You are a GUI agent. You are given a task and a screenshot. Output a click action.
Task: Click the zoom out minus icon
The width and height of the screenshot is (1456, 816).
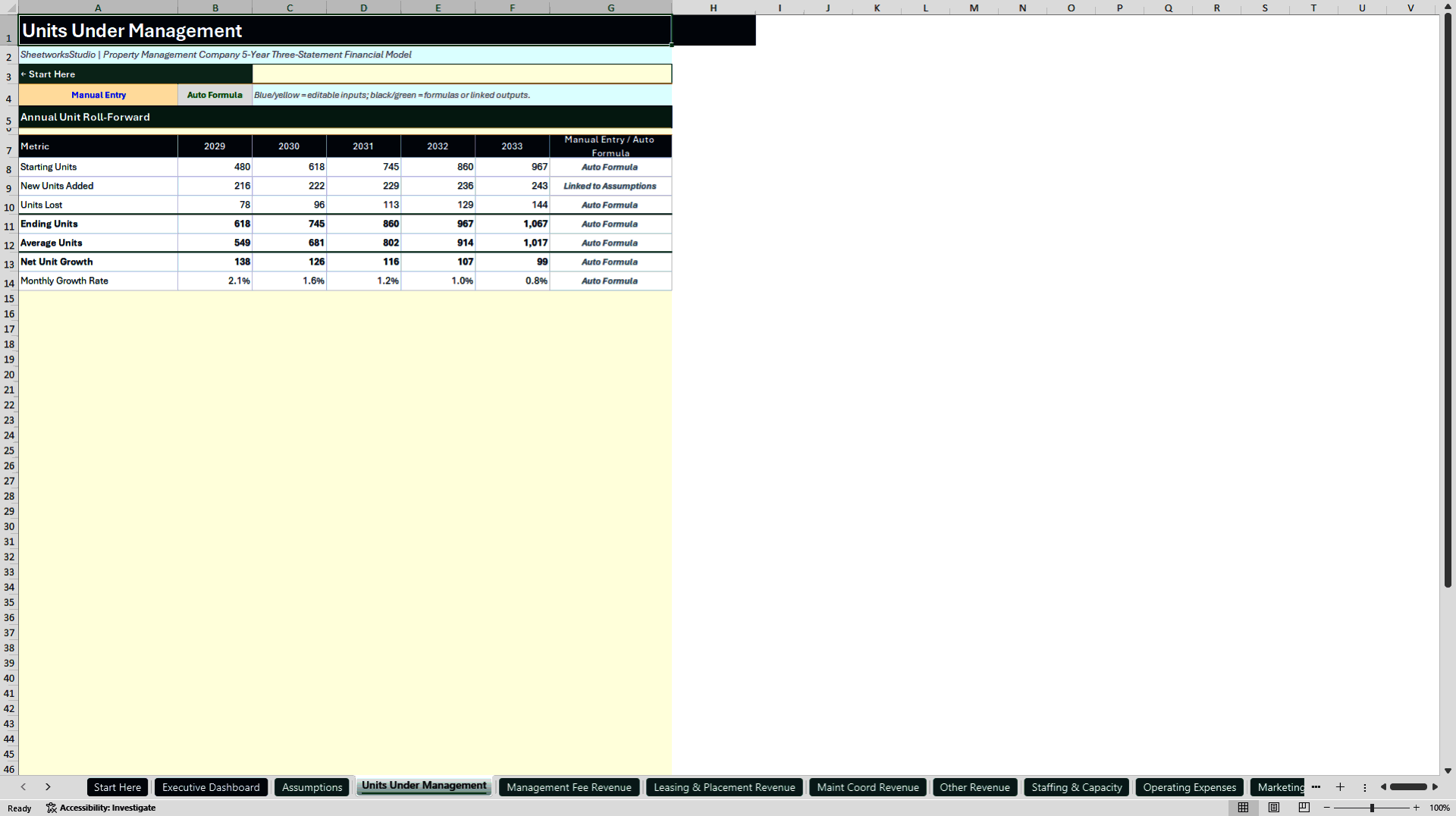(1327, 808)
